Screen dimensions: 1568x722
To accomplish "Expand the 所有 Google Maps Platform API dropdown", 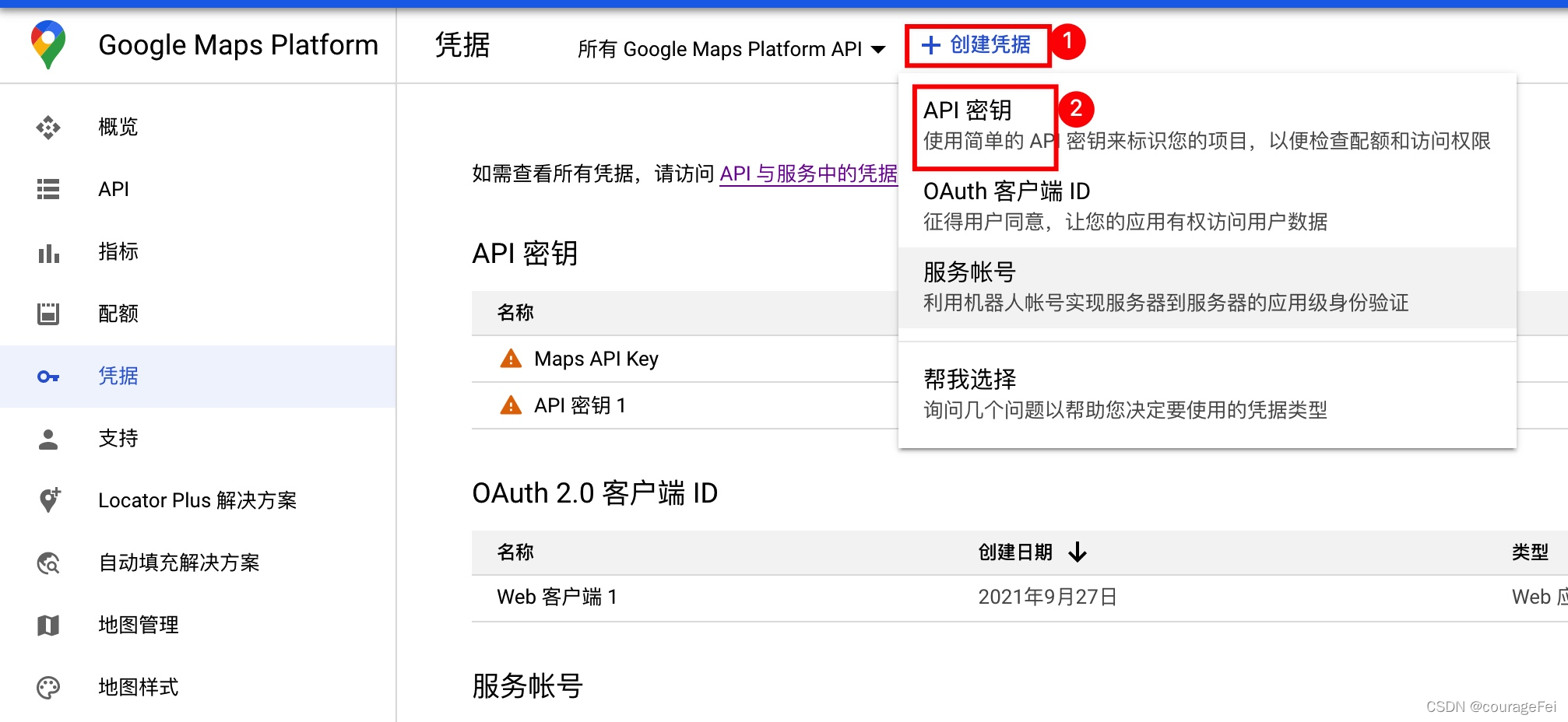I will click(x=731, y=49).
